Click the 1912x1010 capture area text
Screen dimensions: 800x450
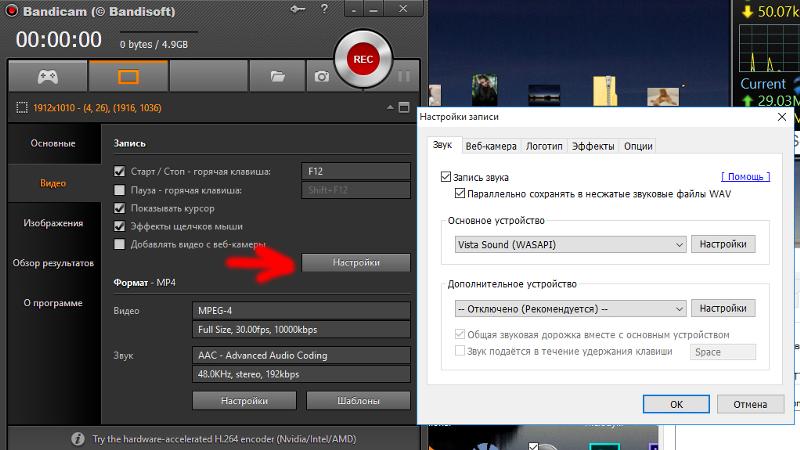[x=97, y=108]
